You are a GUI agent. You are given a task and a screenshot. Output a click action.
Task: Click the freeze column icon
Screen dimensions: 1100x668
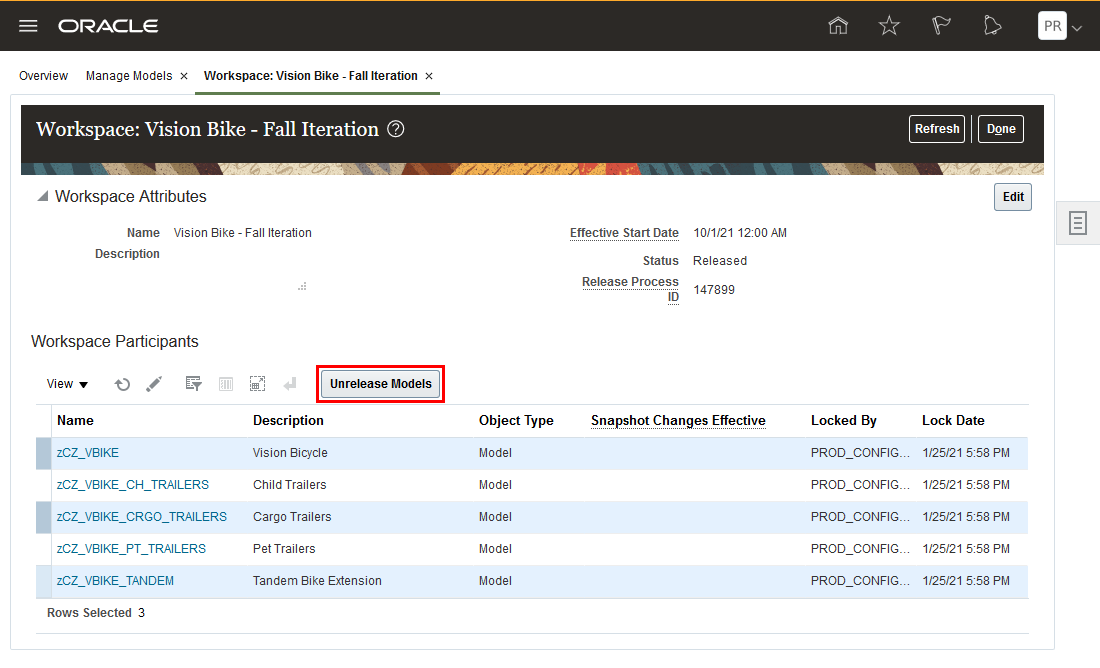[x=226, y=384]
